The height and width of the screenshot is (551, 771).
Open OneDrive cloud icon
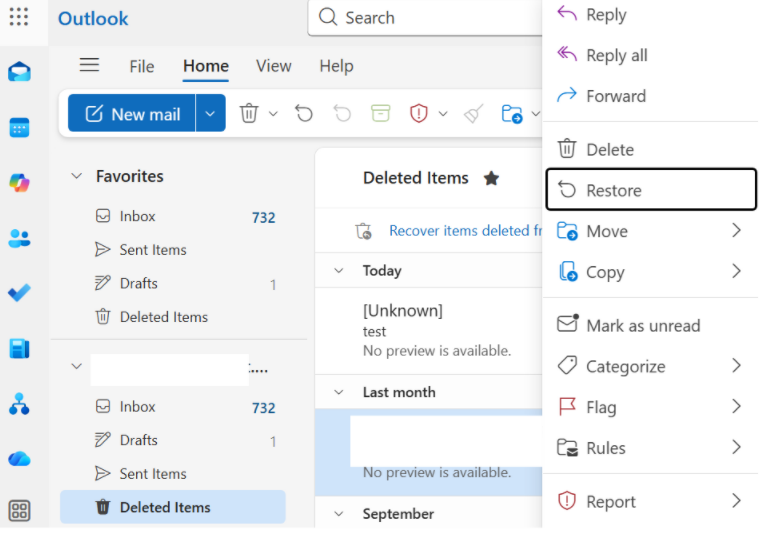[19, 459]
